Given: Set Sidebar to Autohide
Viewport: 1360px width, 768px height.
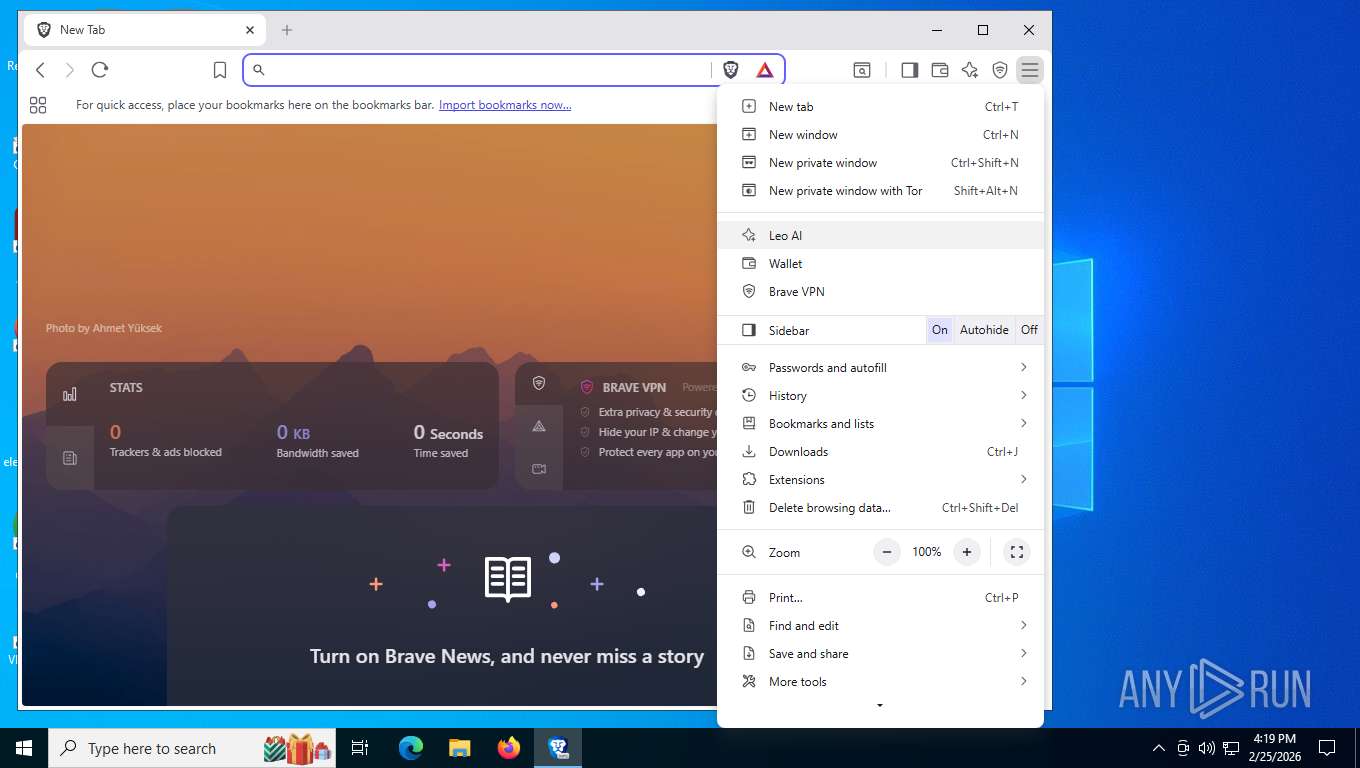Looking at the screenshot, I should click(984, 330).
